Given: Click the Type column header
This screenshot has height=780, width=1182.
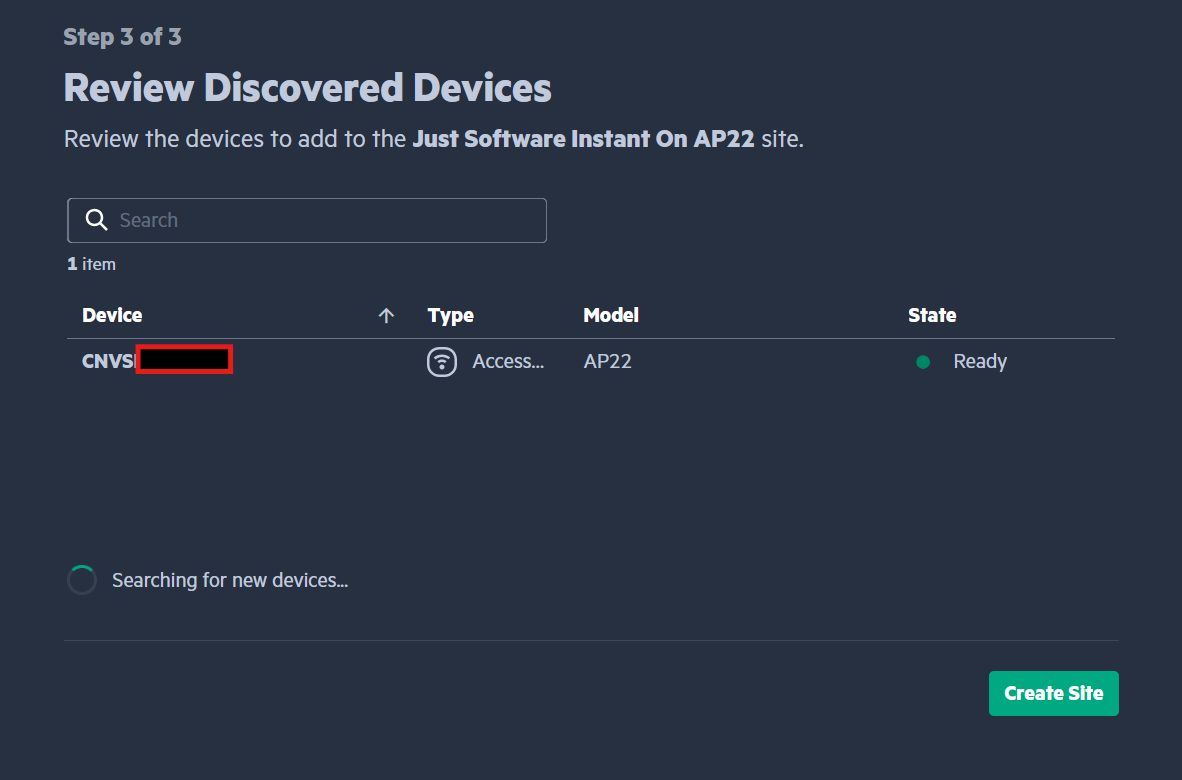Looking at the screenshot, I should 451,315.
